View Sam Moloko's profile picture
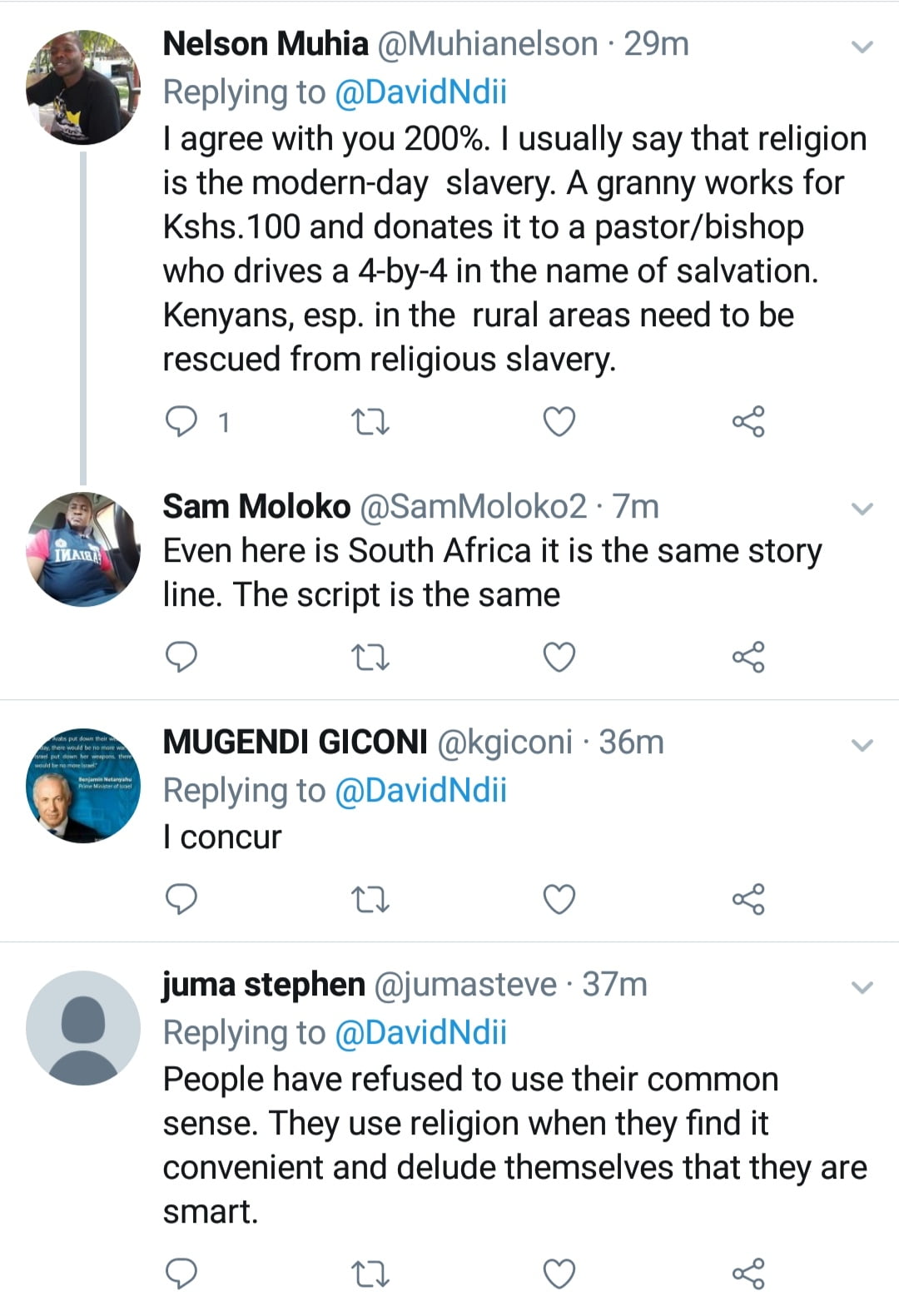 click(x=82, y=549)
